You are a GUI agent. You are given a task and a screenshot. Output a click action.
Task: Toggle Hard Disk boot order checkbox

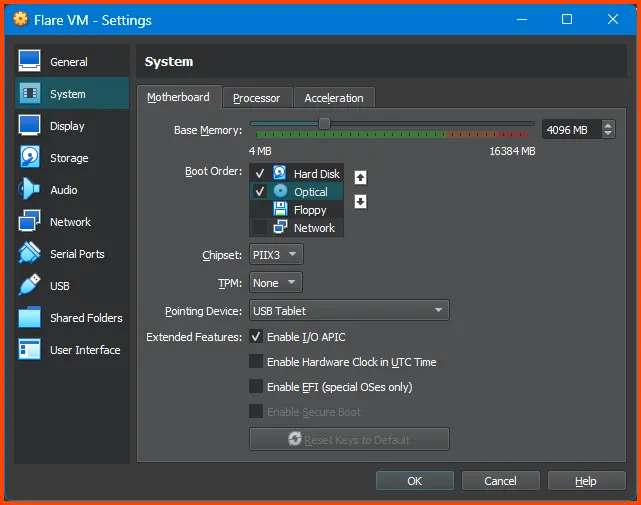tap(260, 173)
